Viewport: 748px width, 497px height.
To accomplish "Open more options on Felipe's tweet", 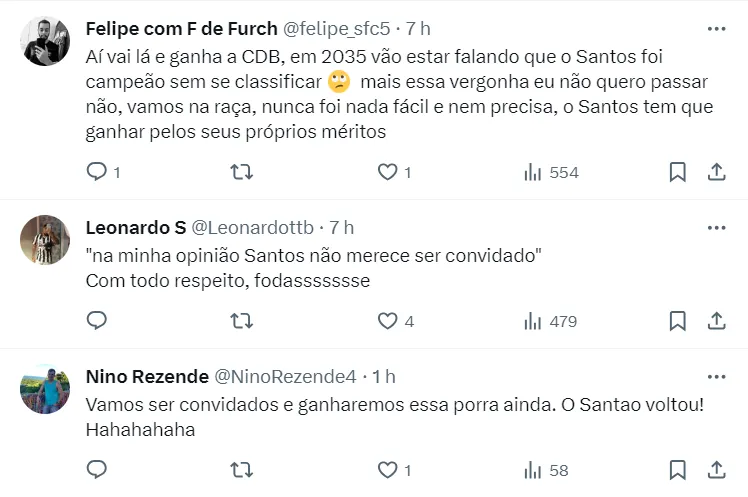I will (x=716, y=28).
